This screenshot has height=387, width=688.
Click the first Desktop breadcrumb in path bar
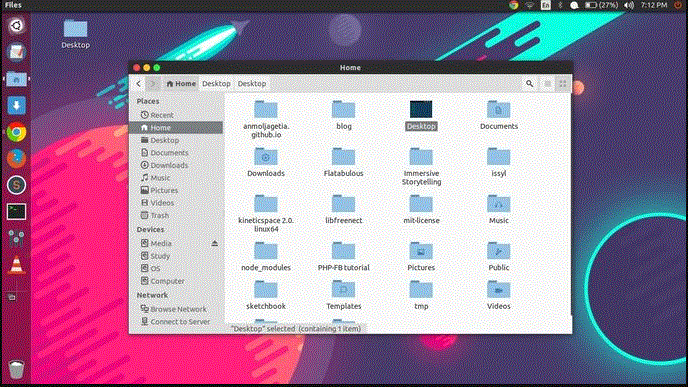[x=216, y=83]
